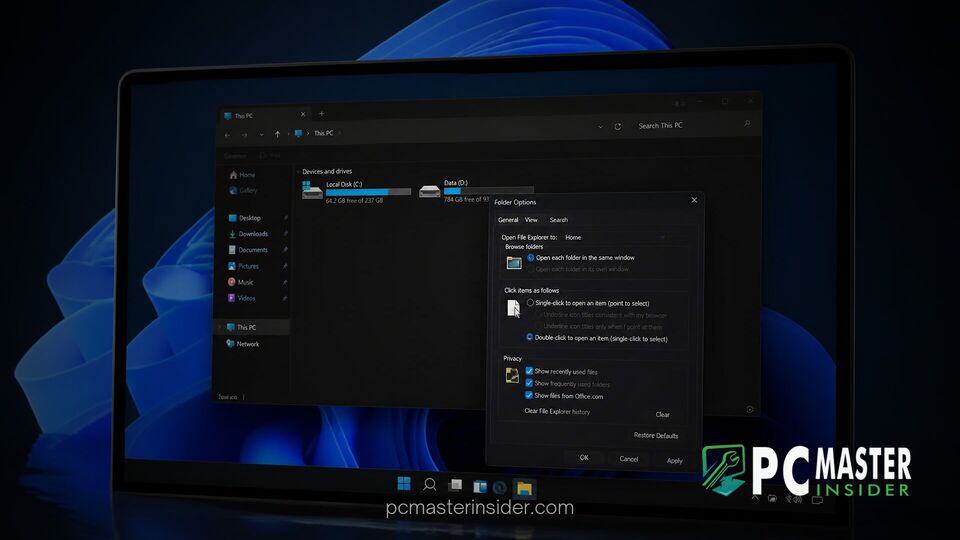Open taskbar Search
The image size is (960, 540).
[430, 485]
